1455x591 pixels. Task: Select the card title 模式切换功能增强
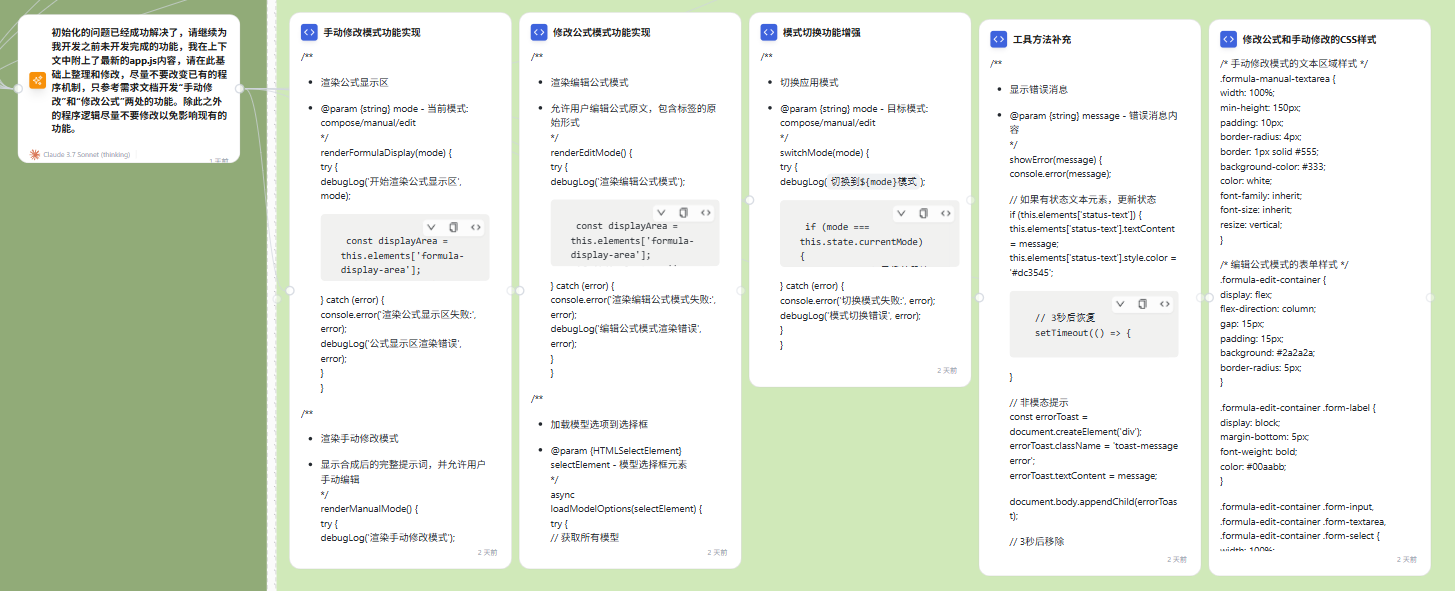click(822, 32)
